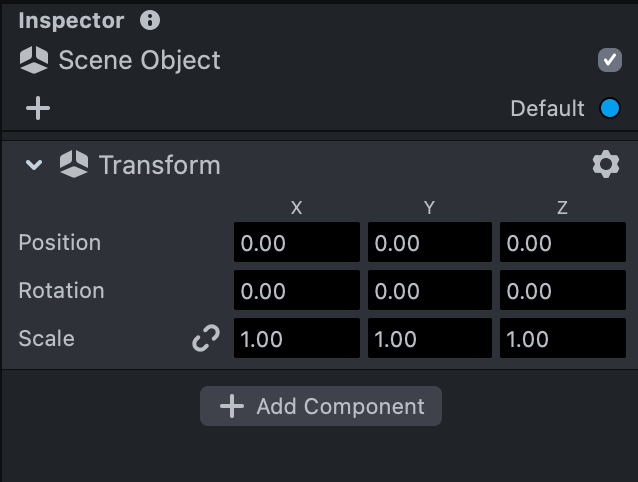
Task: Click the Scale X value field
Action: tap(296, 339)
